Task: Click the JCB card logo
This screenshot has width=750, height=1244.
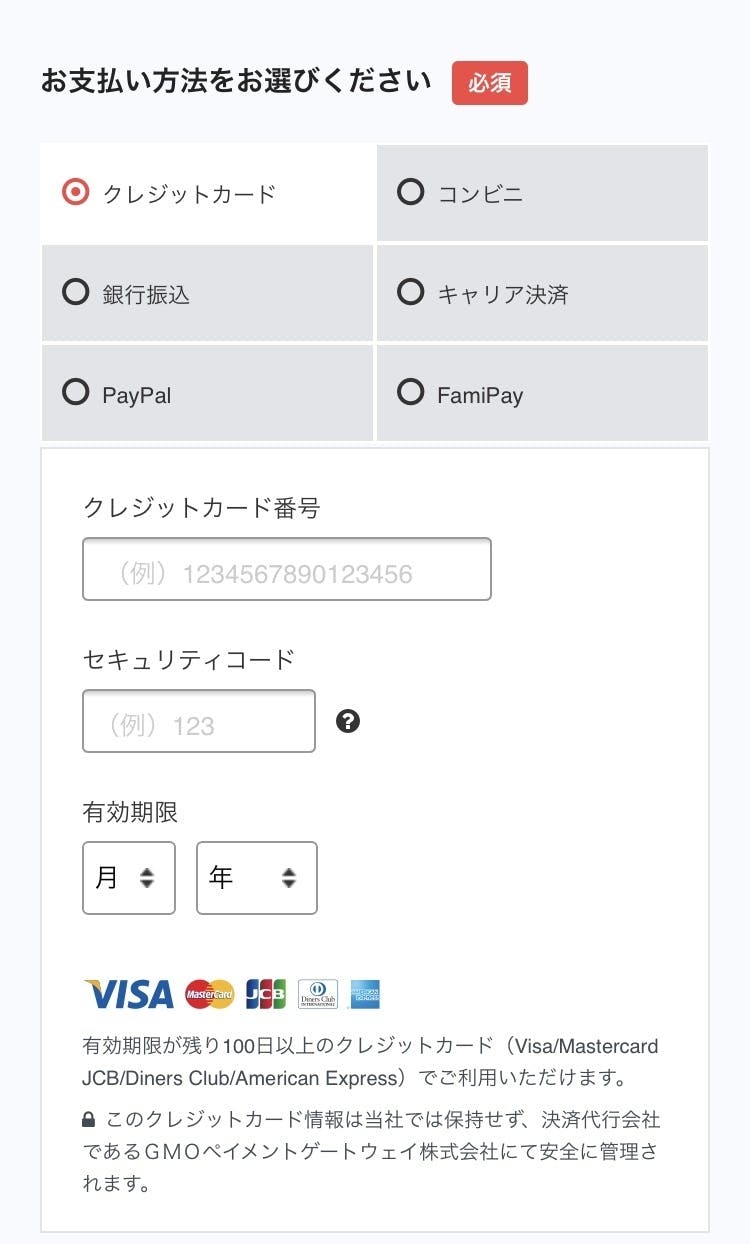Action: coord(265,994)
